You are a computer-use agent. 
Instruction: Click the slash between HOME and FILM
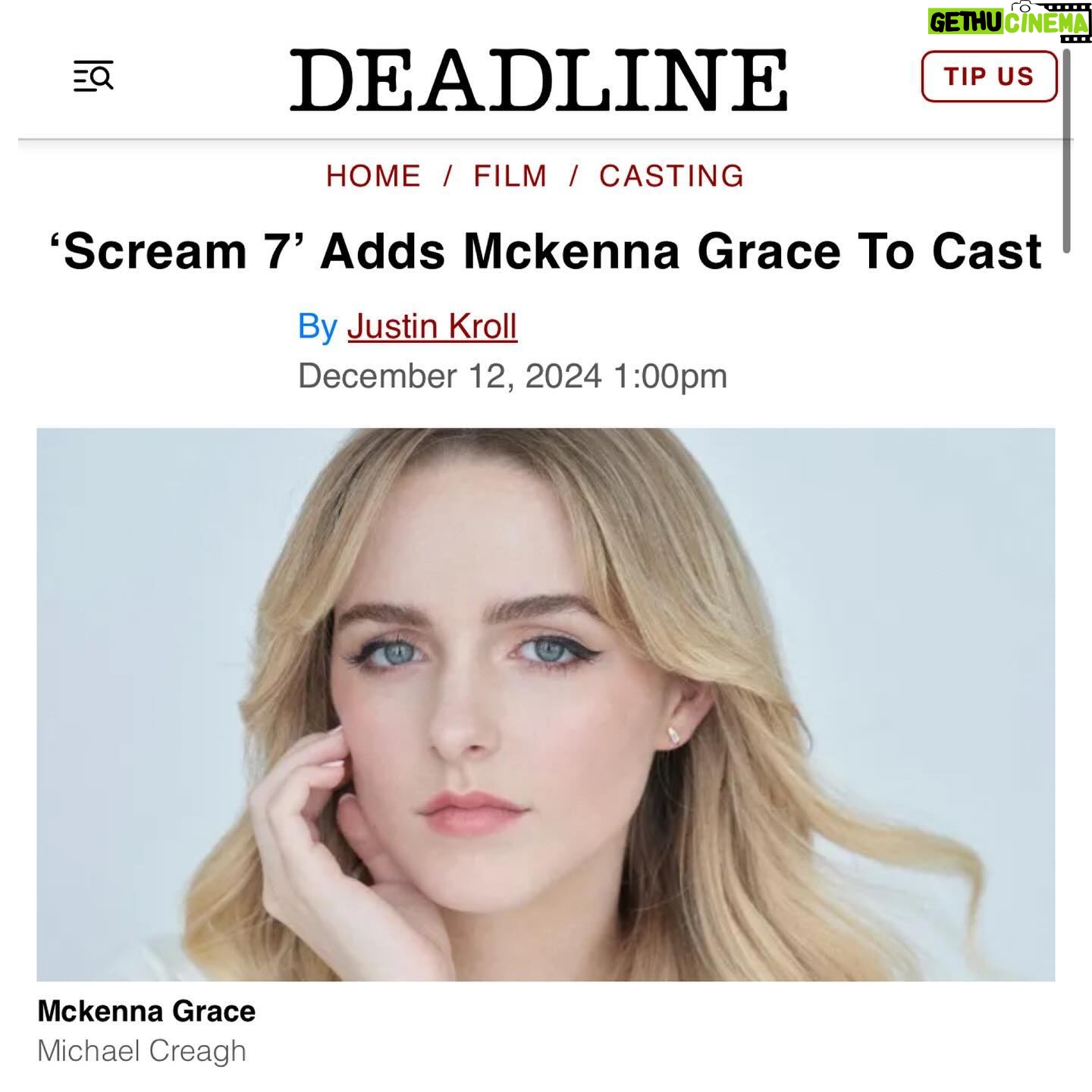(x=448, y=176)
